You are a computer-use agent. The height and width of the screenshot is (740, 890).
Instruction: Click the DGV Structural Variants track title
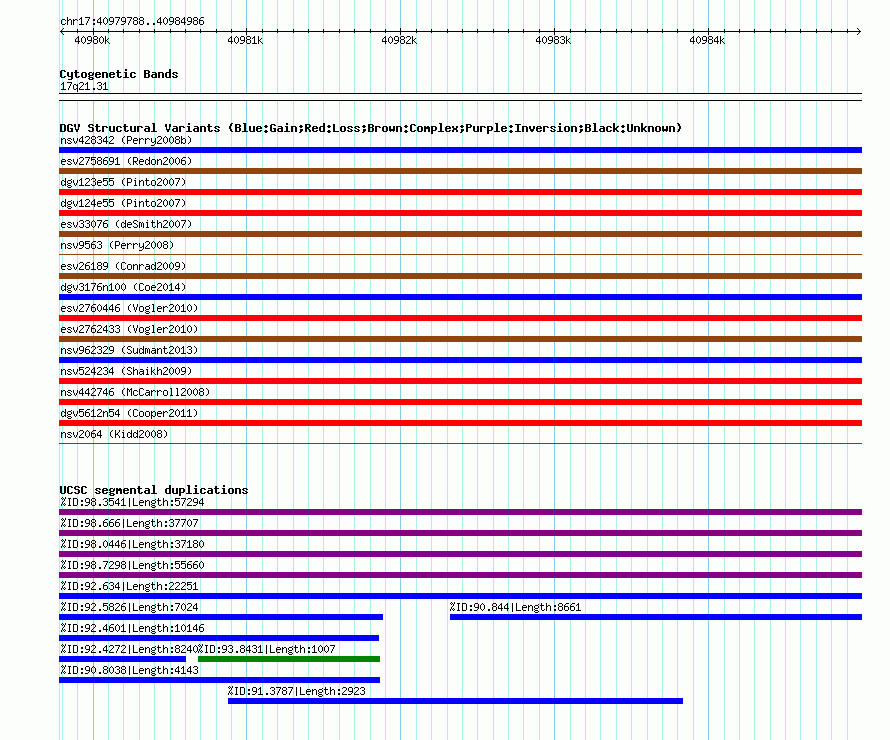[371, 128]
